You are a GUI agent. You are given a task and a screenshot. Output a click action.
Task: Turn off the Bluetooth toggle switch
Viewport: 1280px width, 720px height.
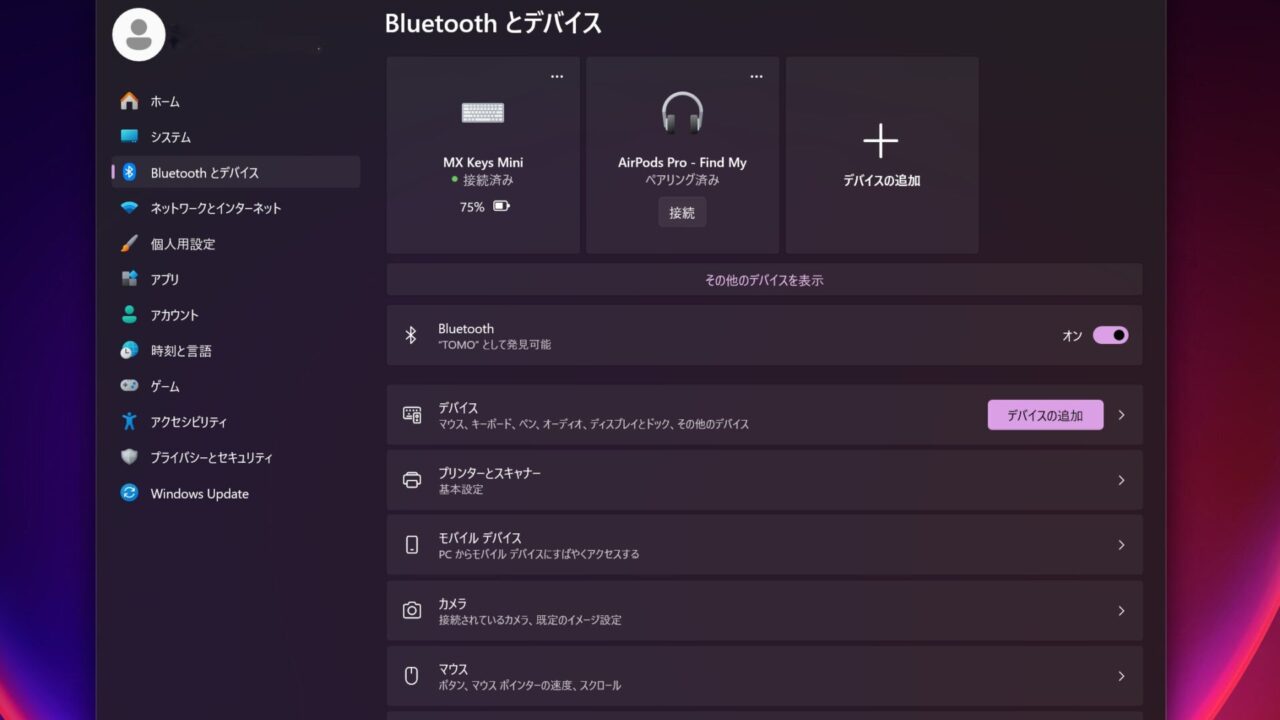pos(1110,335)
